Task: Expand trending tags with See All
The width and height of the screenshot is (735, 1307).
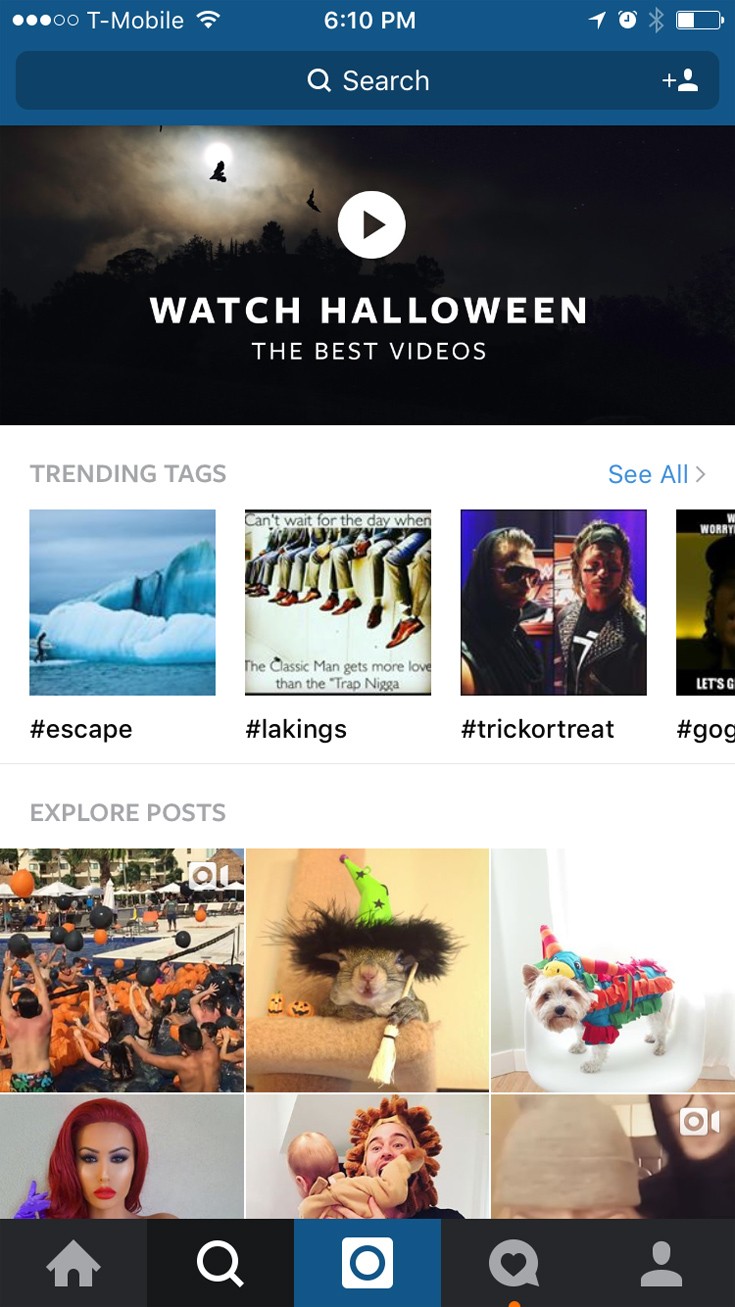Action: pos(656,474)
